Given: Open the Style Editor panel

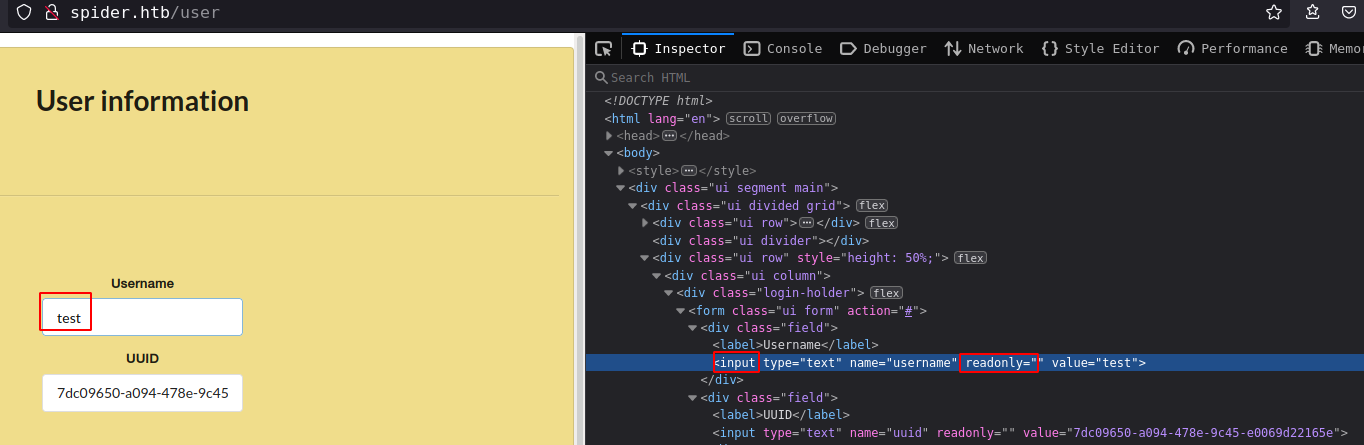Looking at the screenshot, I should [x=1100, y=49].
